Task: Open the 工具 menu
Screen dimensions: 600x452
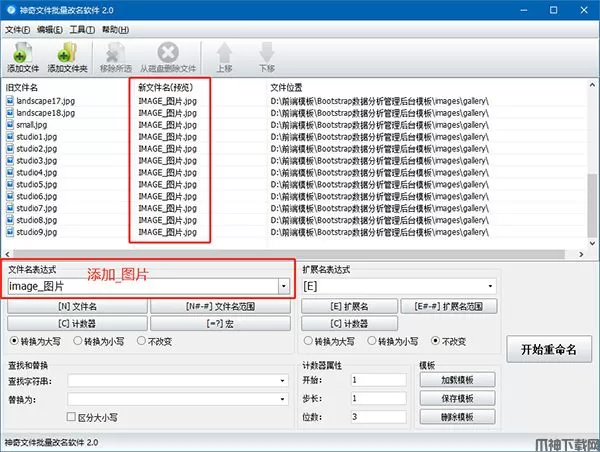Action: pyautogui.click(x=82, y=30)
